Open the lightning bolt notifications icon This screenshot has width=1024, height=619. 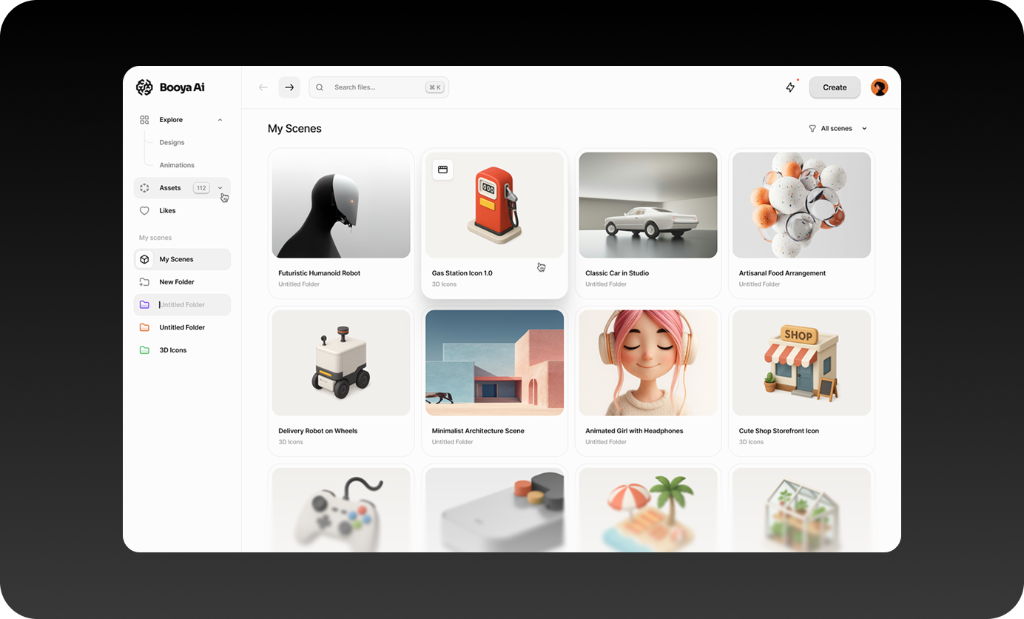[x=790, y=87]
